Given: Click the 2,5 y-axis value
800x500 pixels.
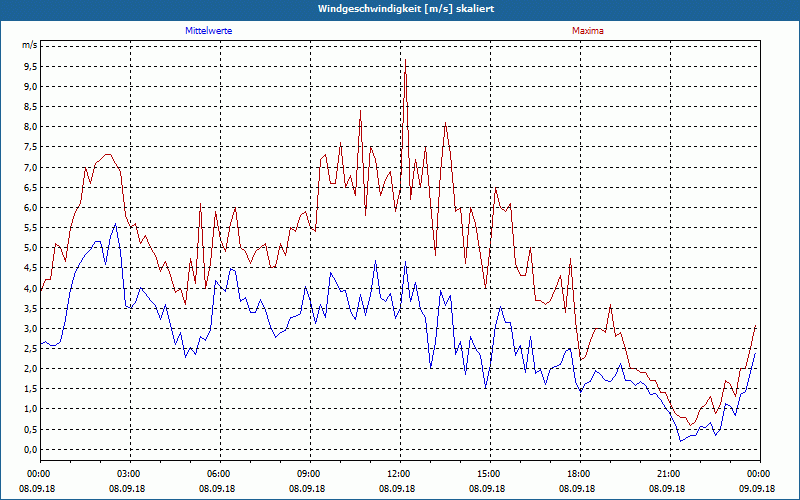Looking at the screenshot, I should point(30,348).
